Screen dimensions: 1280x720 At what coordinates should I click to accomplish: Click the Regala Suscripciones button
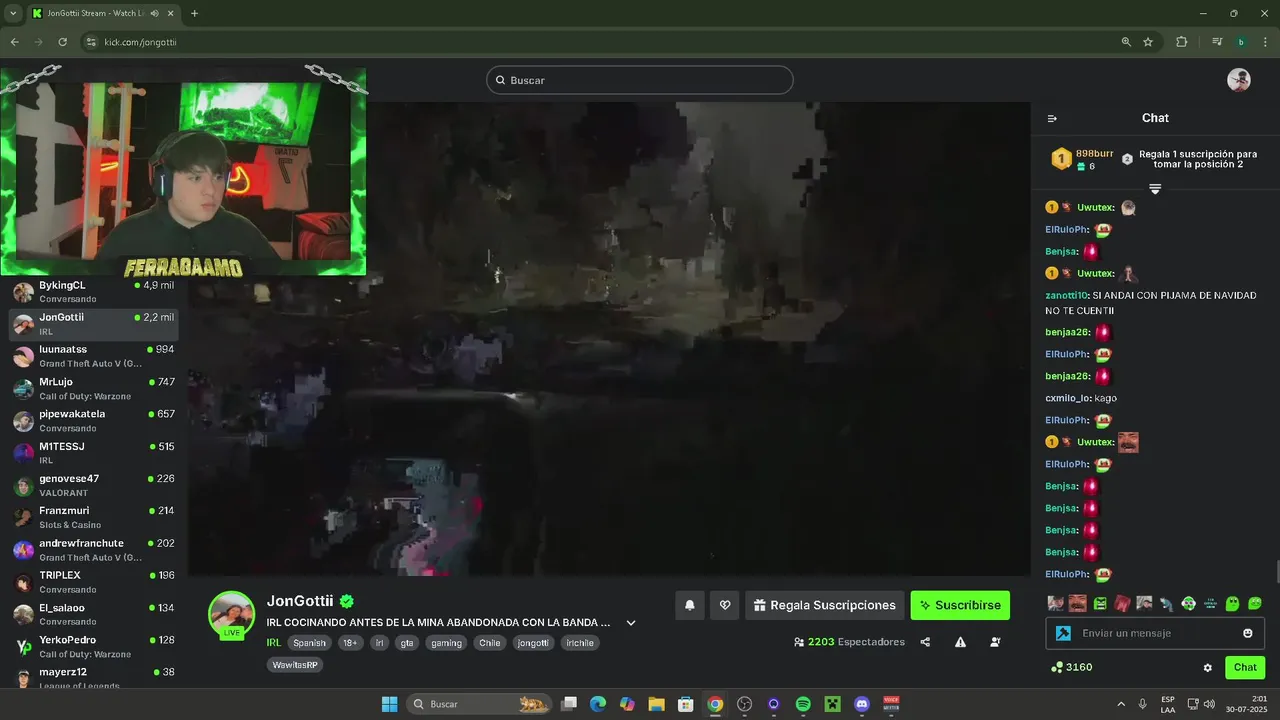(x=825, y=605)
